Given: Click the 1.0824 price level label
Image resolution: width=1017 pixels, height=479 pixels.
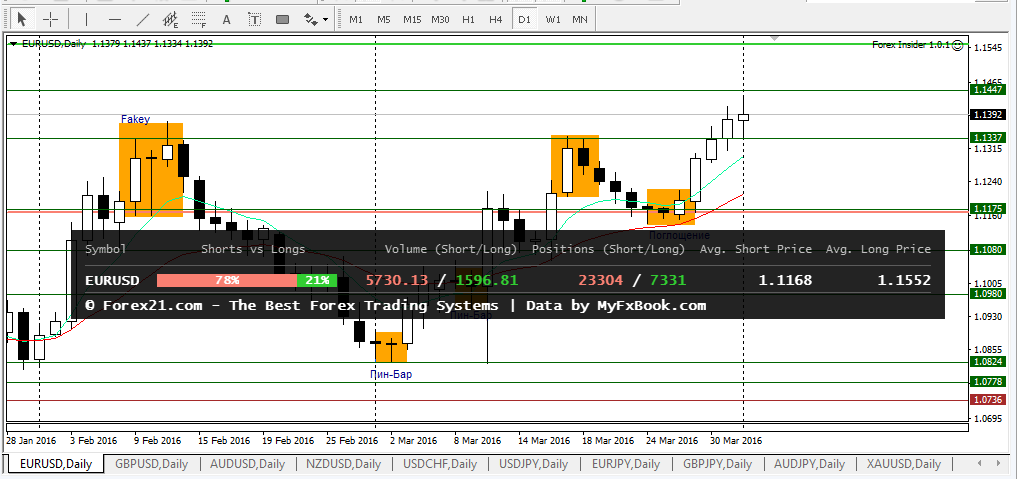Looking at the screenshot, I should pyautogui.click(x=987, y=362).
